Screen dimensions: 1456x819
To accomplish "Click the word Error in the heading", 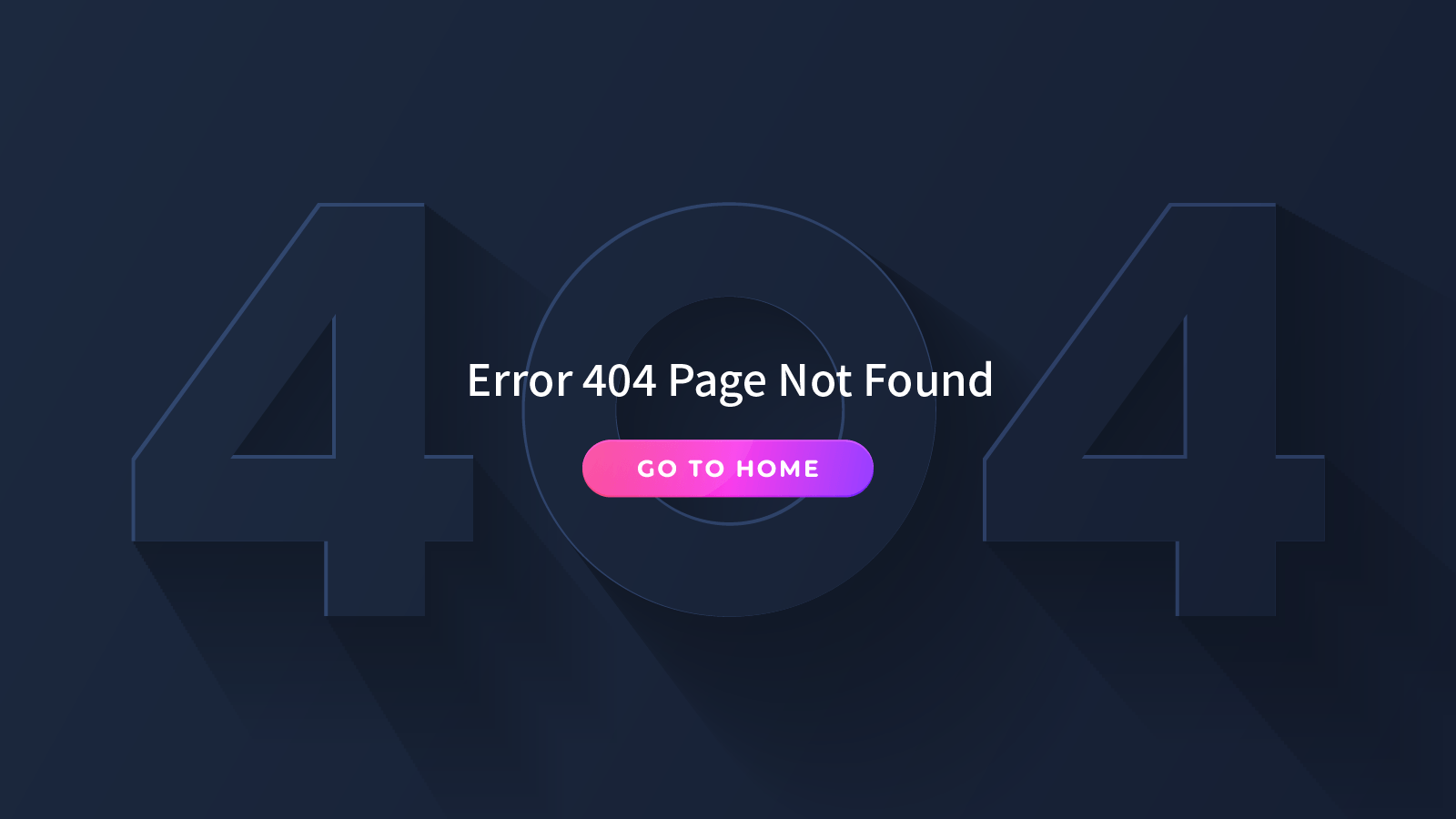I will pyautogui.click(x=519, y=380).
